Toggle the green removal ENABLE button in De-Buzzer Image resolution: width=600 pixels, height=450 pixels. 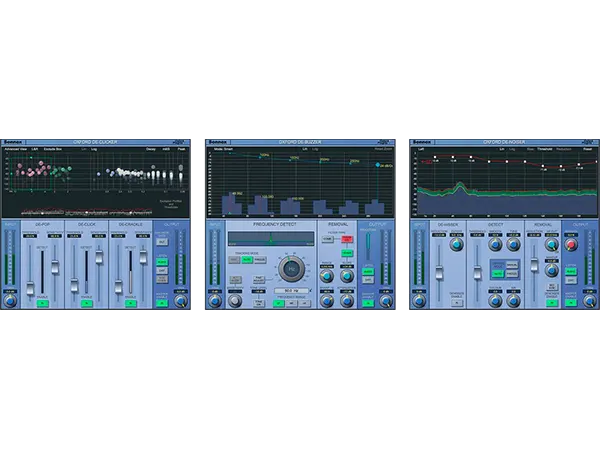(x=347, y=253)
